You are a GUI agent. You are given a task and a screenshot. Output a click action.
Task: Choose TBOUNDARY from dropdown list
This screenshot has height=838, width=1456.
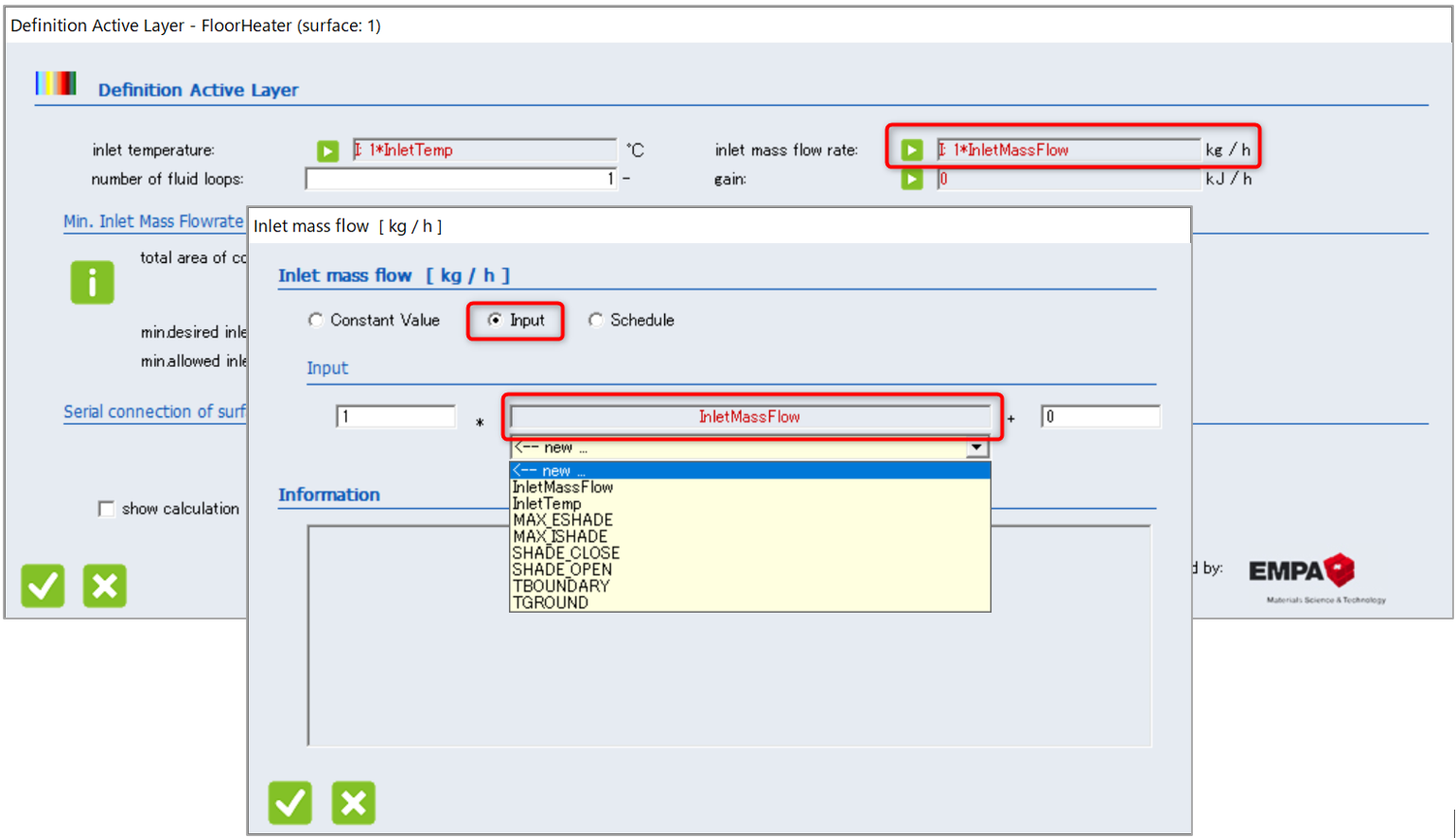[x=749, y=586]
